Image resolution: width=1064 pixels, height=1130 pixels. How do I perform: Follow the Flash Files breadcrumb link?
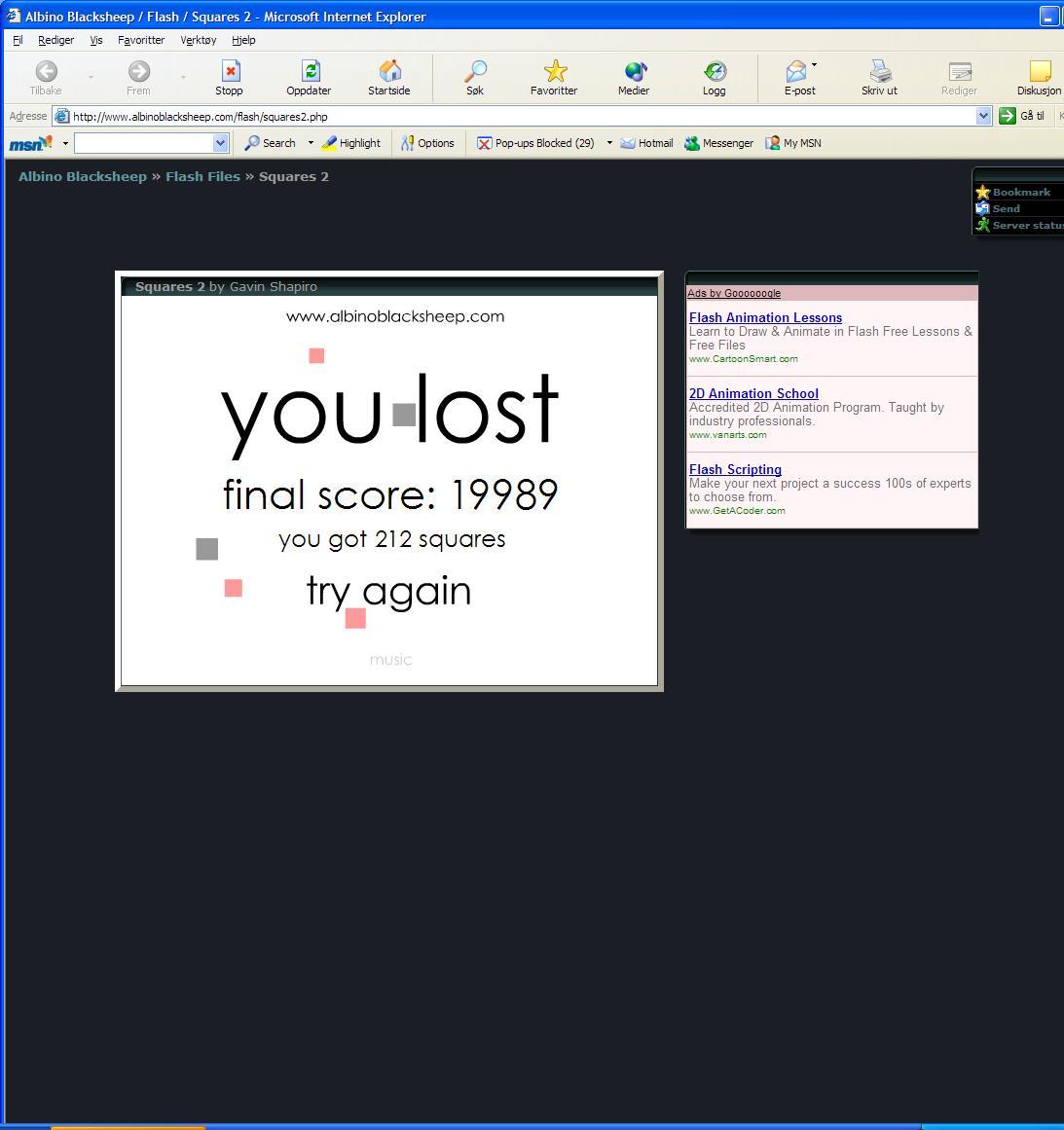click(202, 176)
